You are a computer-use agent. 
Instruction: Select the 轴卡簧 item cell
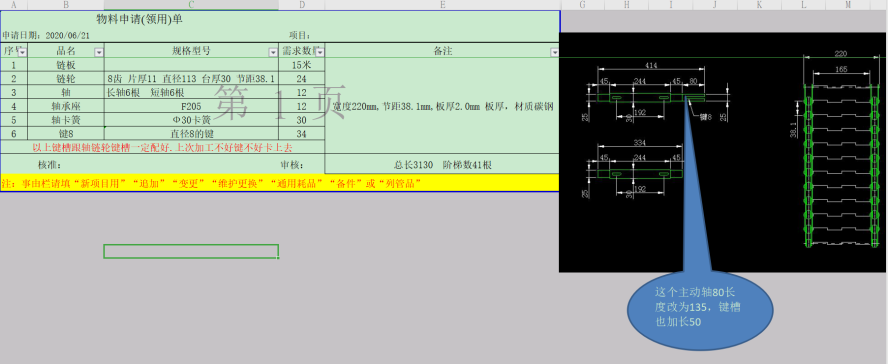pos(66,120)
